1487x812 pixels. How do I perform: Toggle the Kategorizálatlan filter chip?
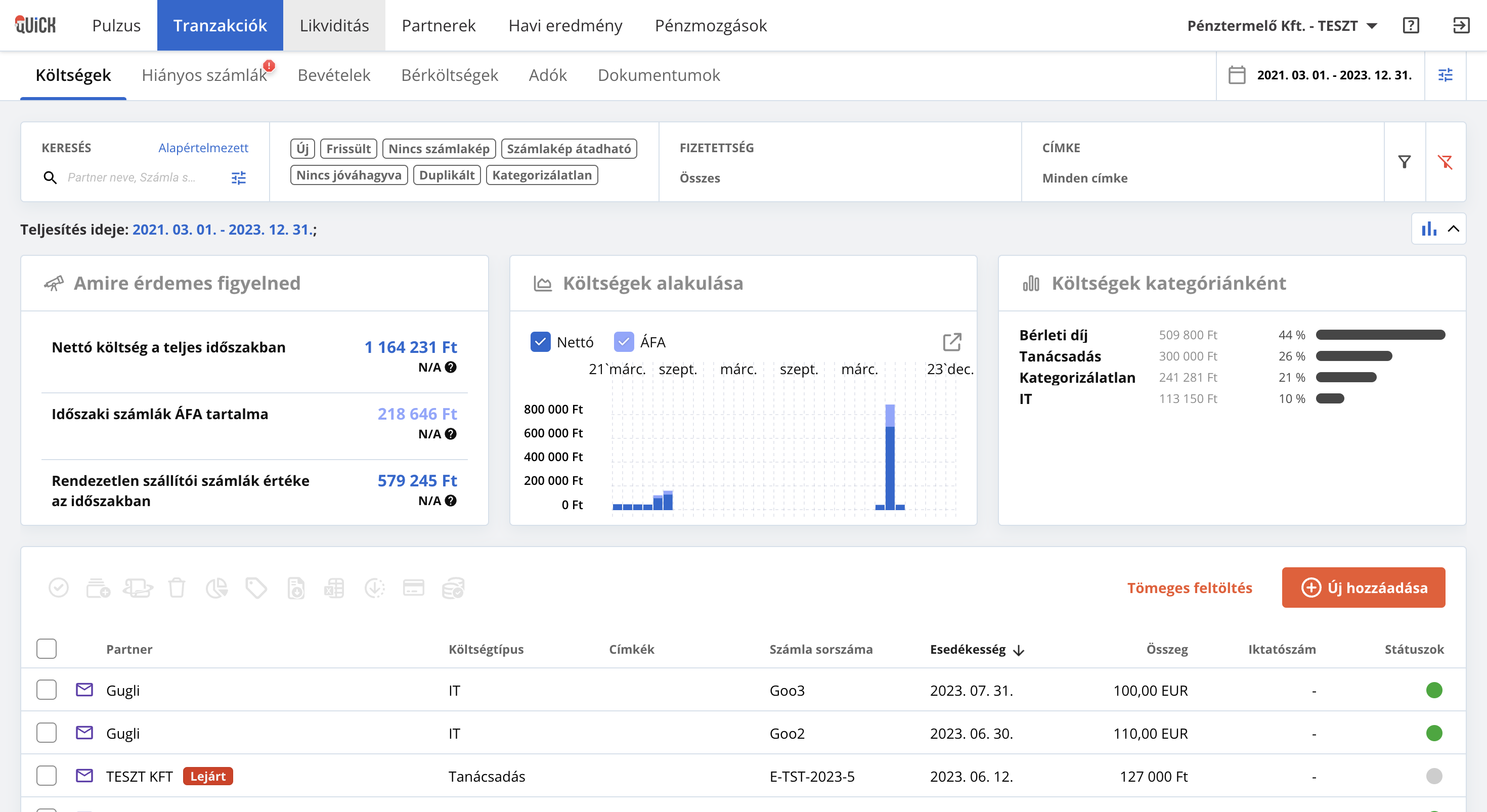click(542, 175)
